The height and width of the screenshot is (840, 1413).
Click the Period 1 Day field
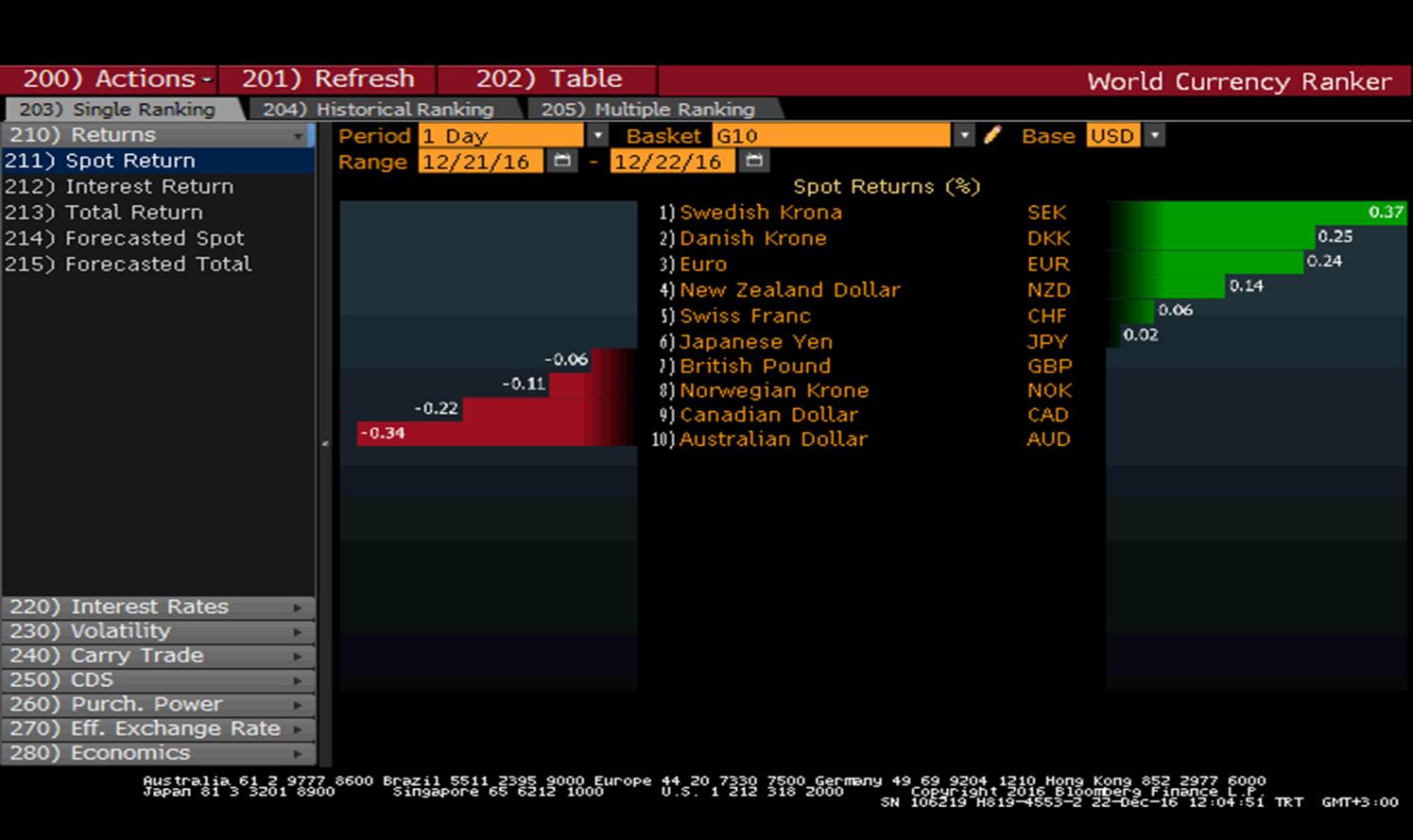click(502, 135)
